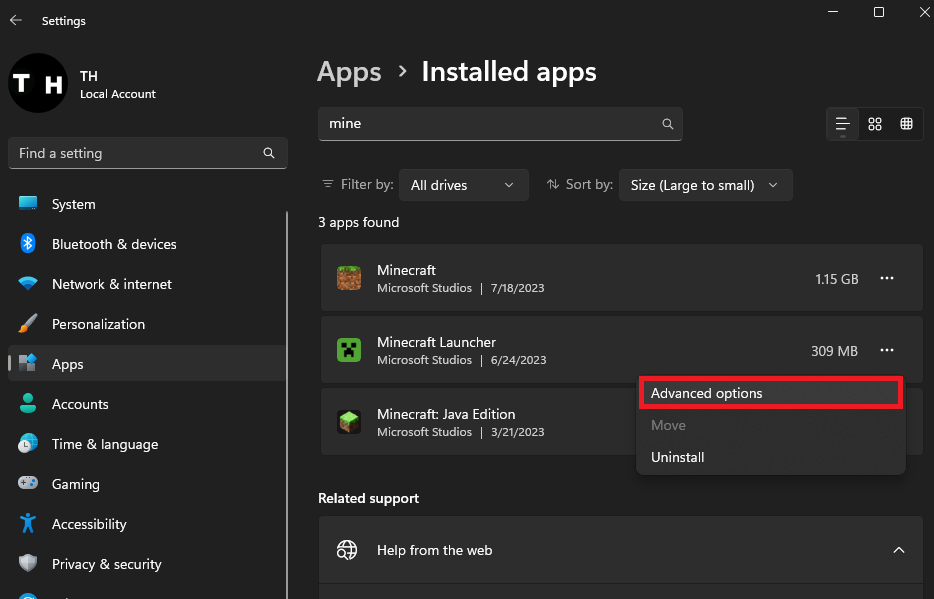
Task: Open Accounts settings
Action: [147, 404]
